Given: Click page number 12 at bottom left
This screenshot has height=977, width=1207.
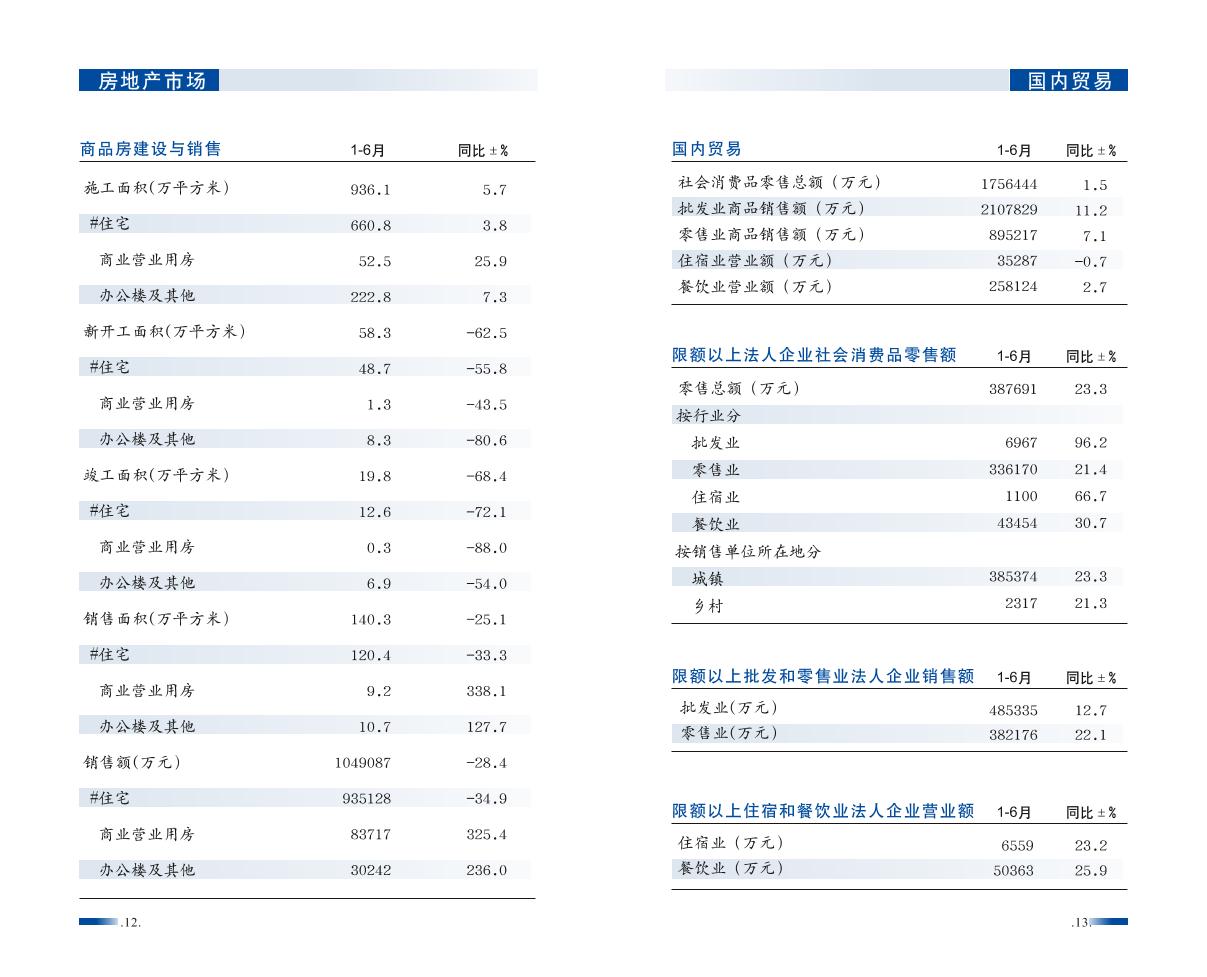Looking at the screenshot, I should (x=131, y=923).
